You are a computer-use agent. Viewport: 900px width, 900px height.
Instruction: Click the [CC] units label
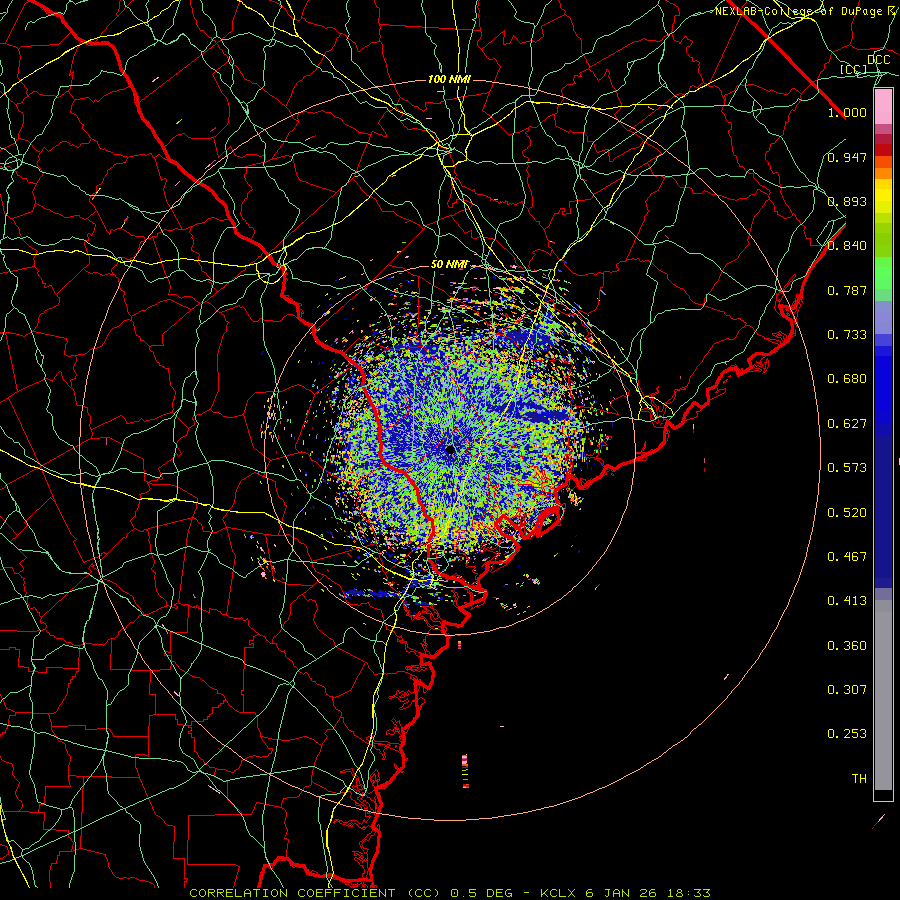click(x=854, y=69)
